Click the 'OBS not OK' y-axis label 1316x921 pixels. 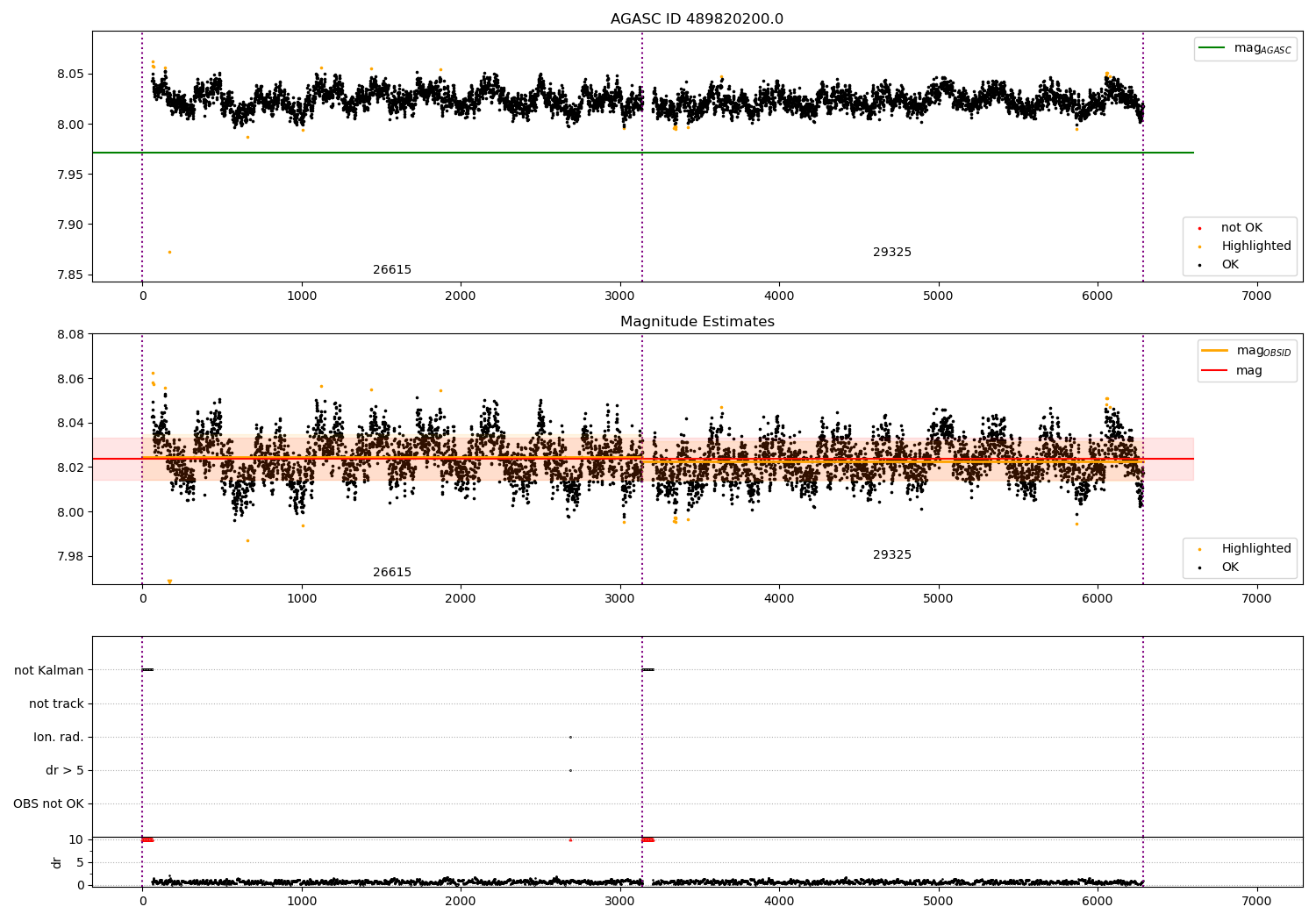[x=48, y=803]
